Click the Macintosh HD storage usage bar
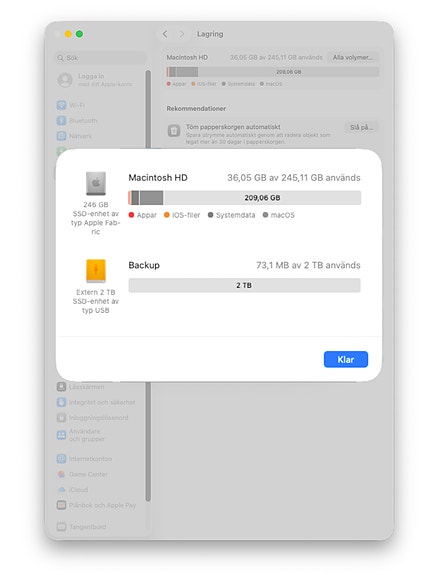 click(x=245, y=198)
